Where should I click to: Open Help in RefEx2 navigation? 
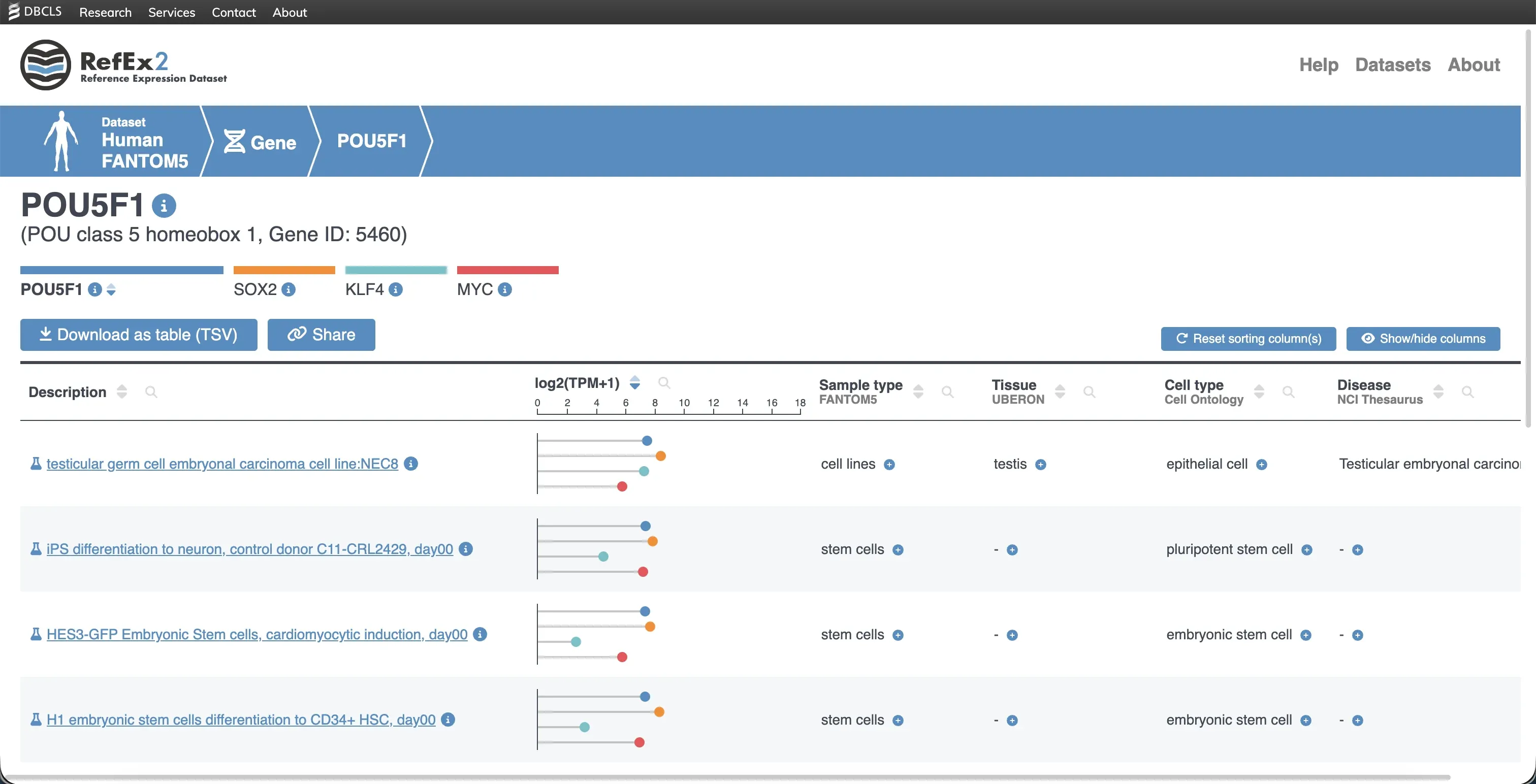tap(1319, 64)
